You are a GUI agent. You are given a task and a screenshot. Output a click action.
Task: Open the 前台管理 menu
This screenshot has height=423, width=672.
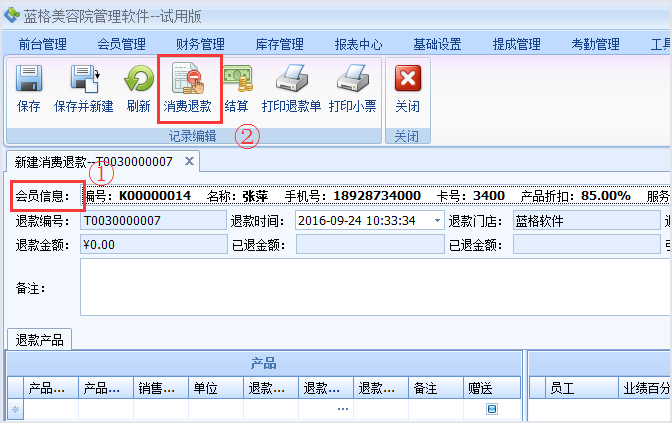(42, 44)
